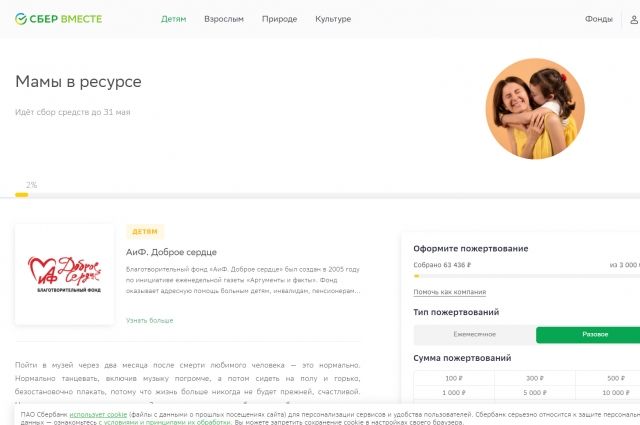Open the АиФ. Доброе сердце fund title
The image size is (640, 425).
click(171, 252)
